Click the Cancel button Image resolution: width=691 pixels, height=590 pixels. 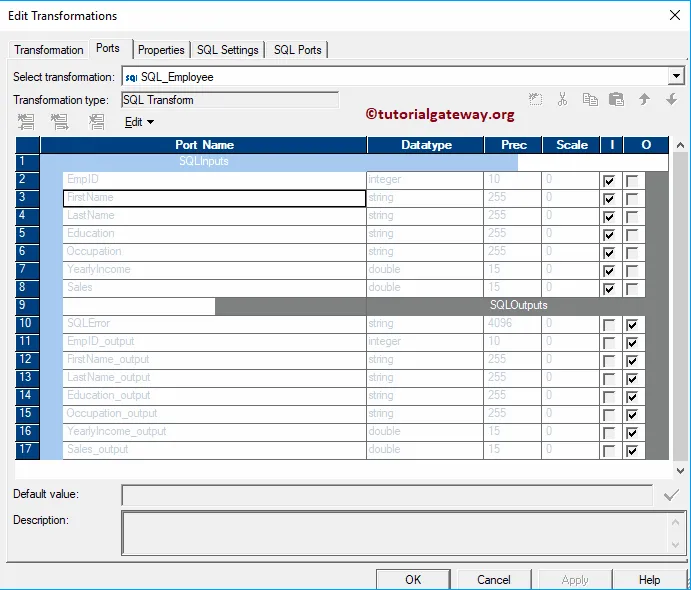pyautogui.click(x=494, y=579)
